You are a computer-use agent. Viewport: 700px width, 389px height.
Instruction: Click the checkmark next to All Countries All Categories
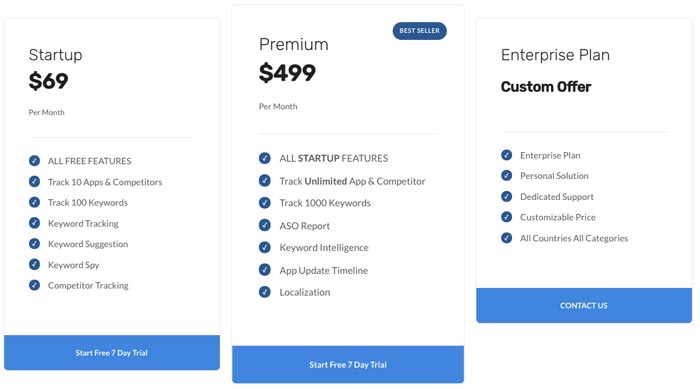(506, 238)
